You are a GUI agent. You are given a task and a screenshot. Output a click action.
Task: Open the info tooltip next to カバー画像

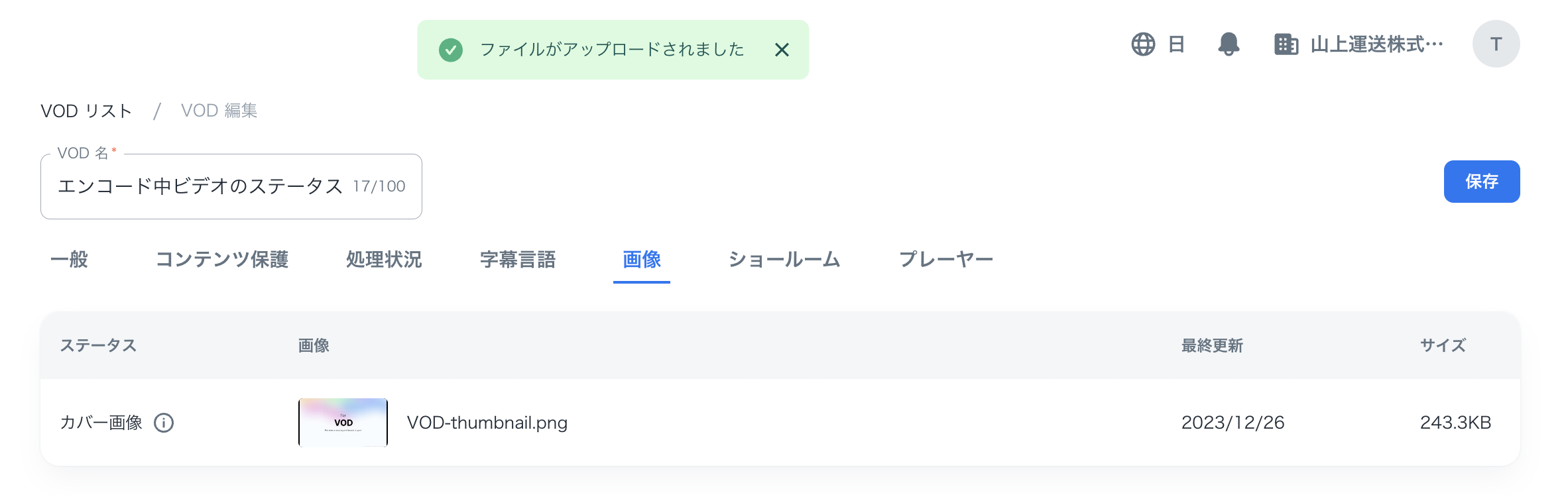point(164,422)
